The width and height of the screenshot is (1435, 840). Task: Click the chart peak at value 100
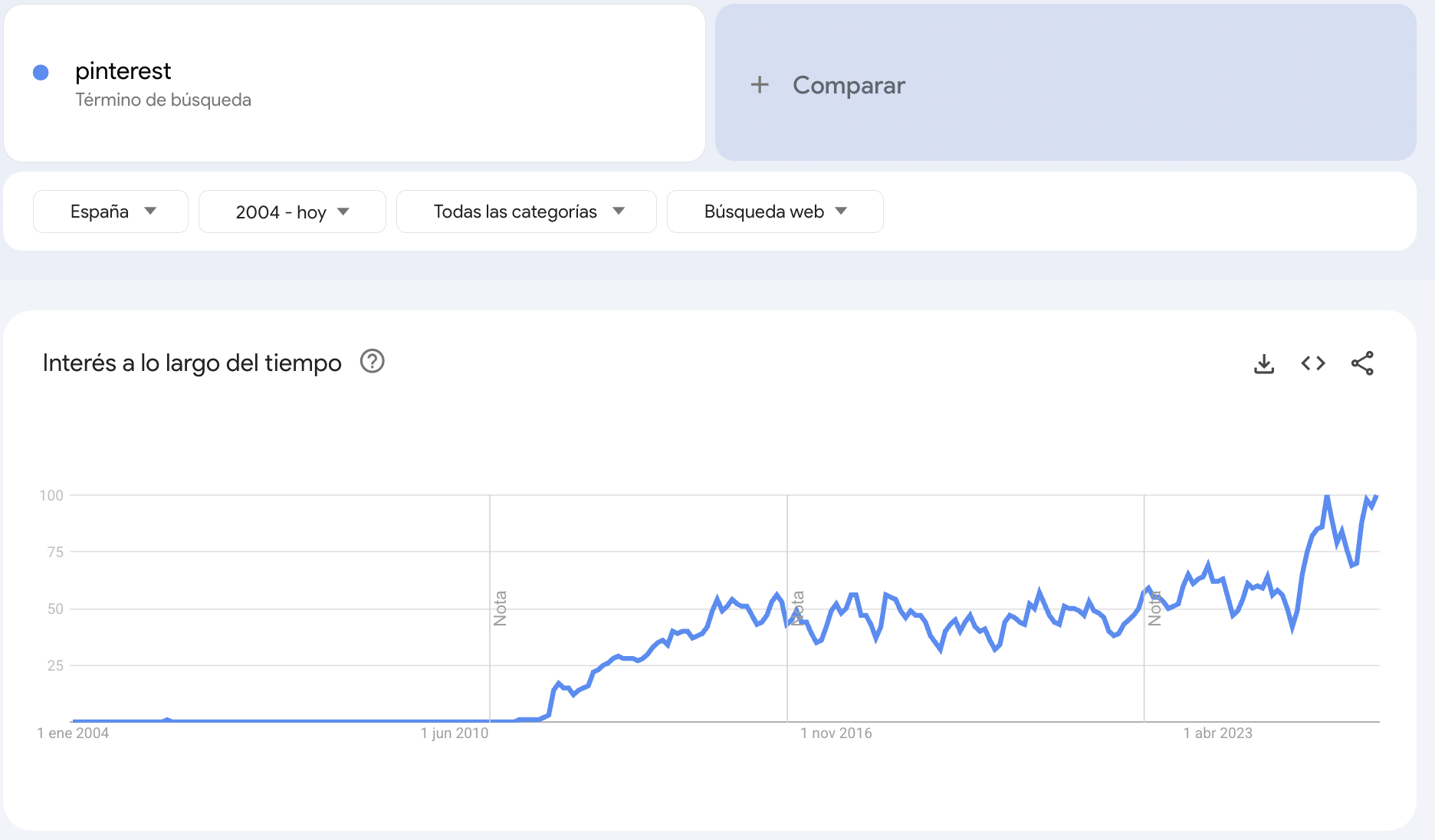click(1327, 497)
